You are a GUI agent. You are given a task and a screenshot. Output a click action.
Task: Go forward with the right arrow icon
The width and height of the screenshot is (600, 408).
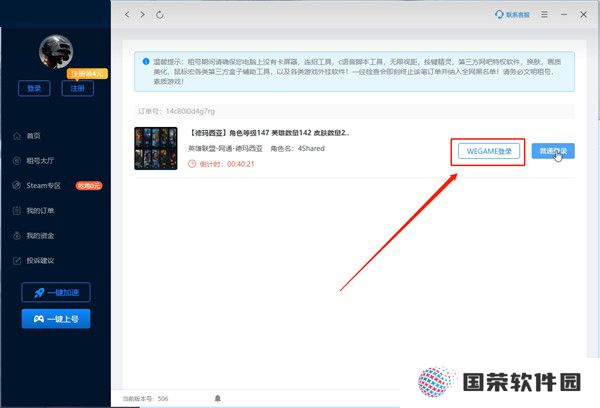(142, 15)
